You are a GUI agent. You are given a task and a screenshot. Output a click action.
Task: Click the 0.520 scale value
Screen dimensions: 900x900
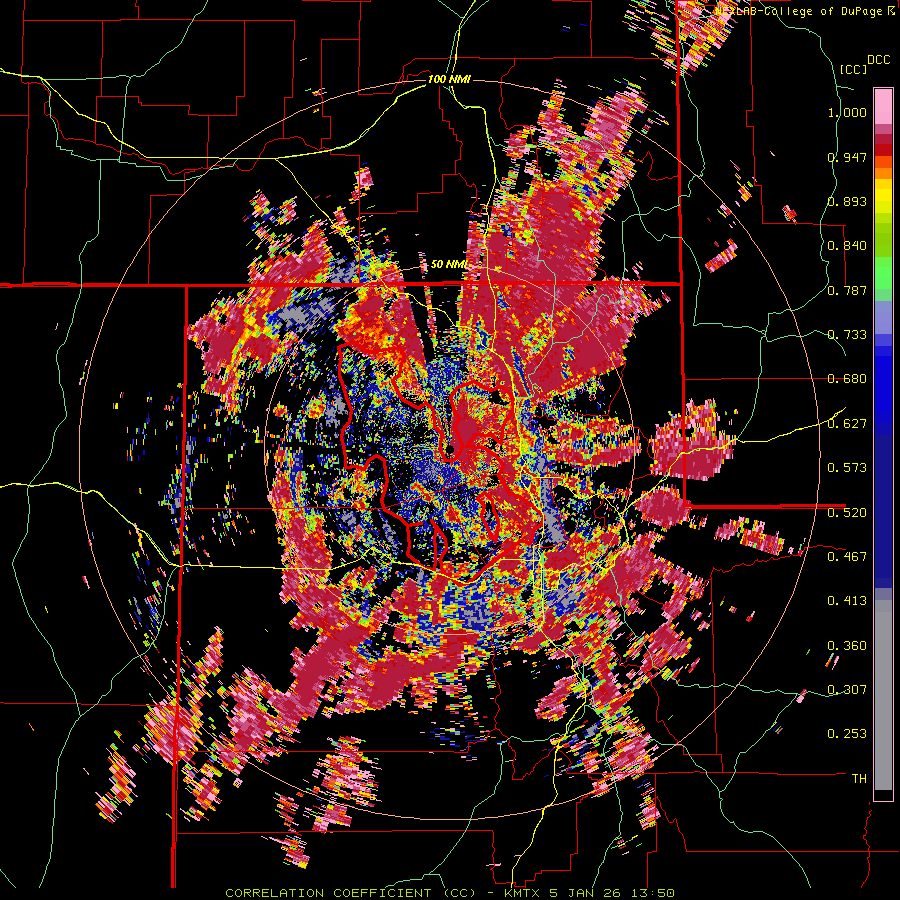847,512
